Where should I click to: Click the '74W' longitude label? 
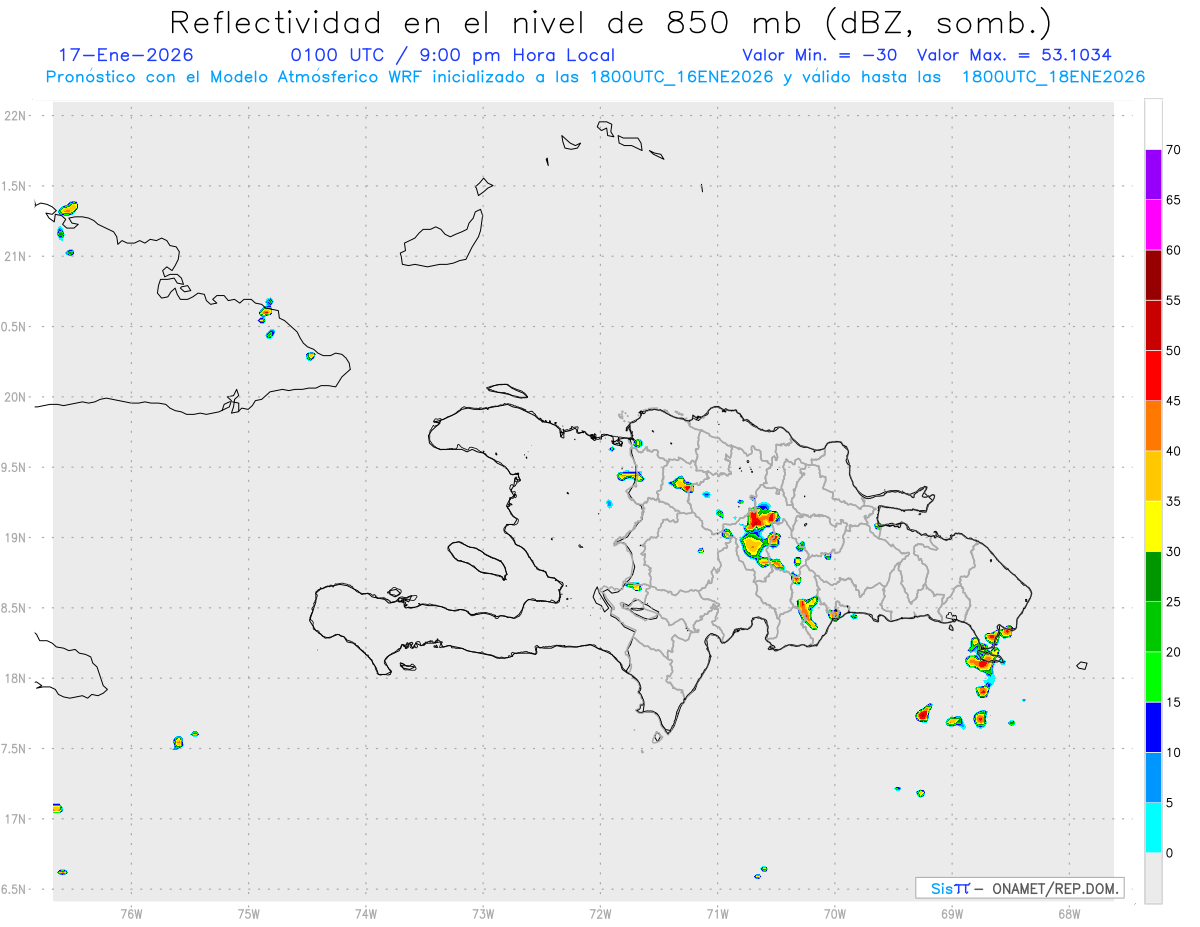tap(366, 914)
